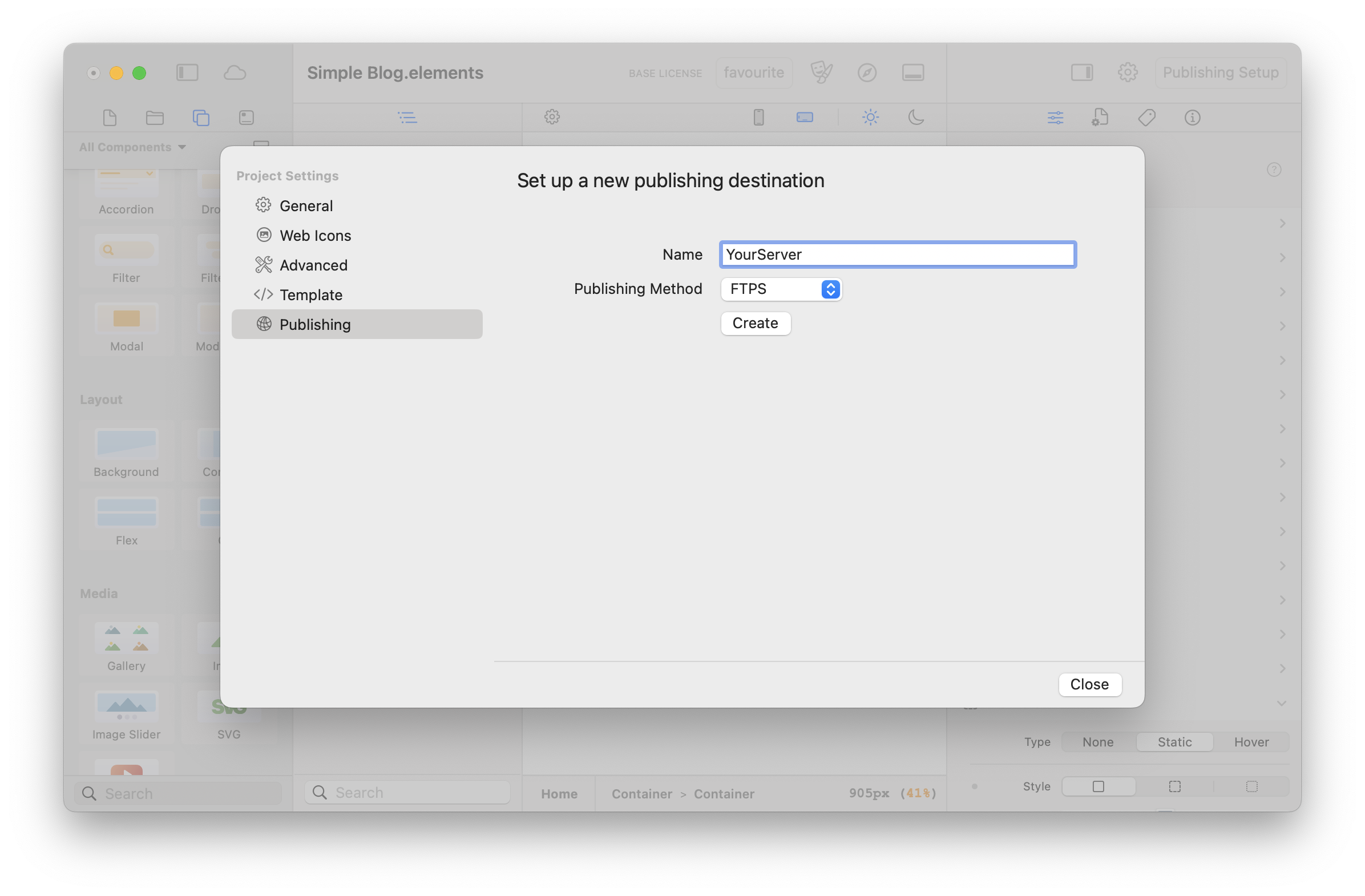1365x896 pixels.
Task: Open the favourite popup in title bar
Action: click(x=753, y=73)
